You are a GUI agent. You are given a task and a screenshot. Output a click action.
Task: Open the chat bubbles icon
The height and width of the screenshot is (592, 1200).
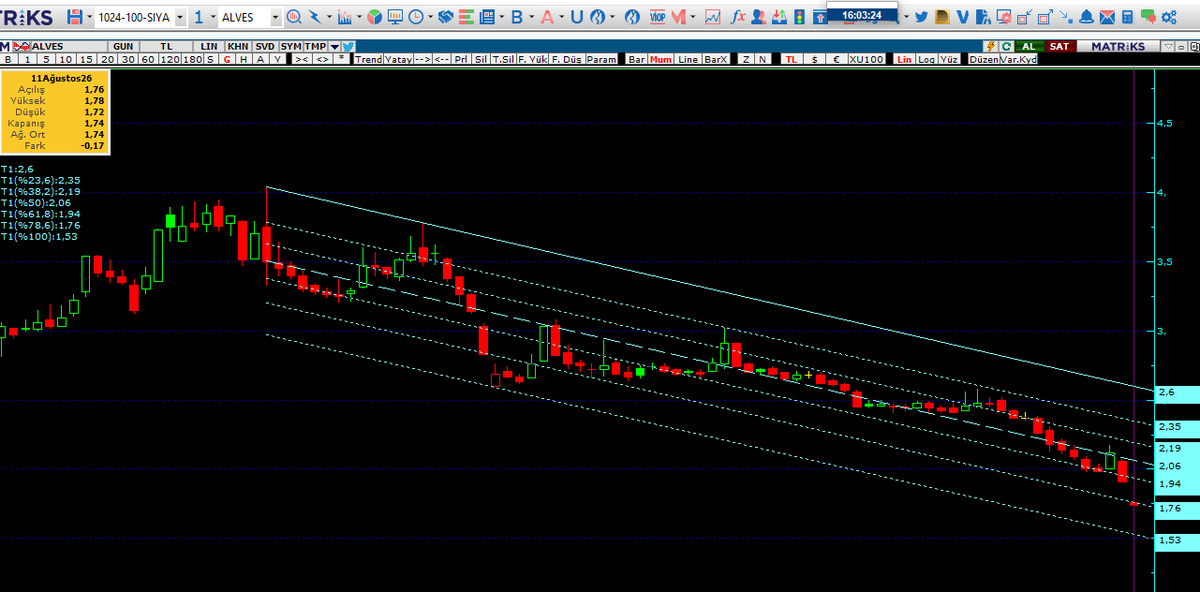[1147, 17]
